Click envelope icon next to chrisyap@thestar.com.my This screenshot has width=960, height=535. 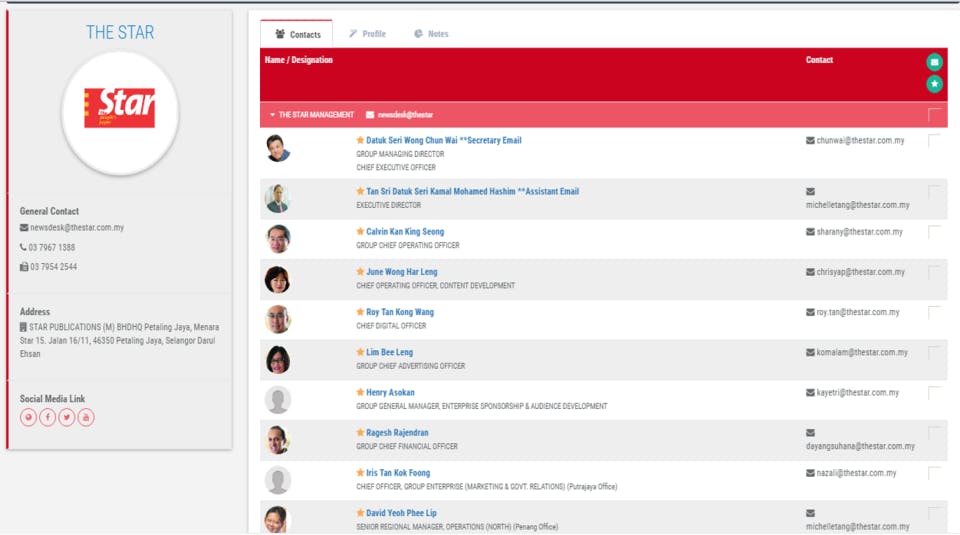[x=810, y=272]
